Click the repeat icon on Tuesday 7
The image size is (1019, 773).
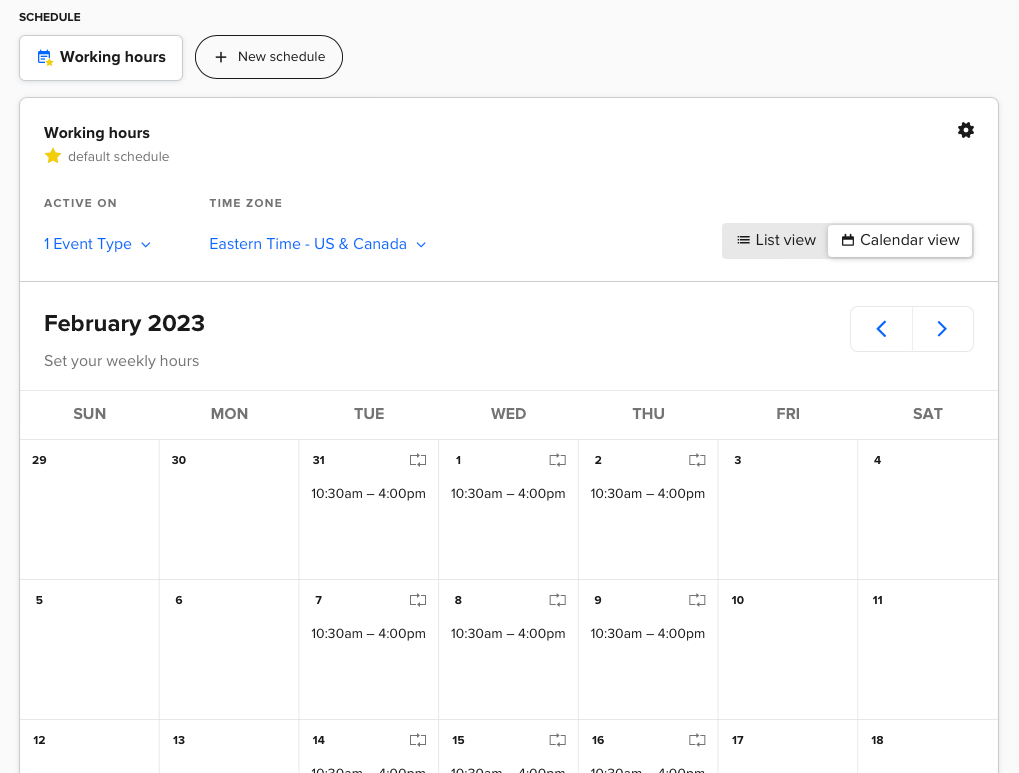tap(418, 600)
